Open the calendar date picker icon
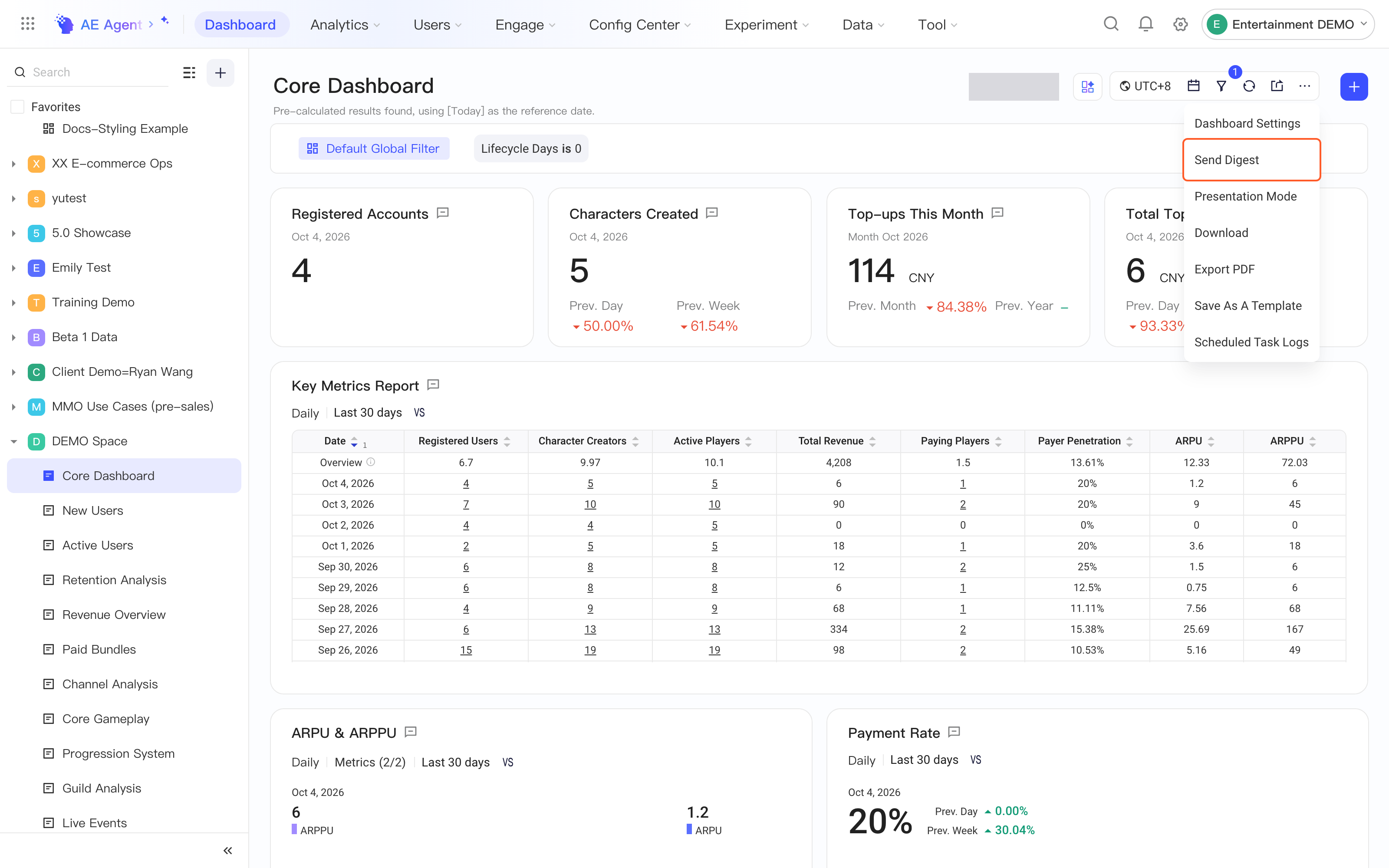Image resolution: width=1389 pixels, height=868 pixels. click(x=1193, y=86)
